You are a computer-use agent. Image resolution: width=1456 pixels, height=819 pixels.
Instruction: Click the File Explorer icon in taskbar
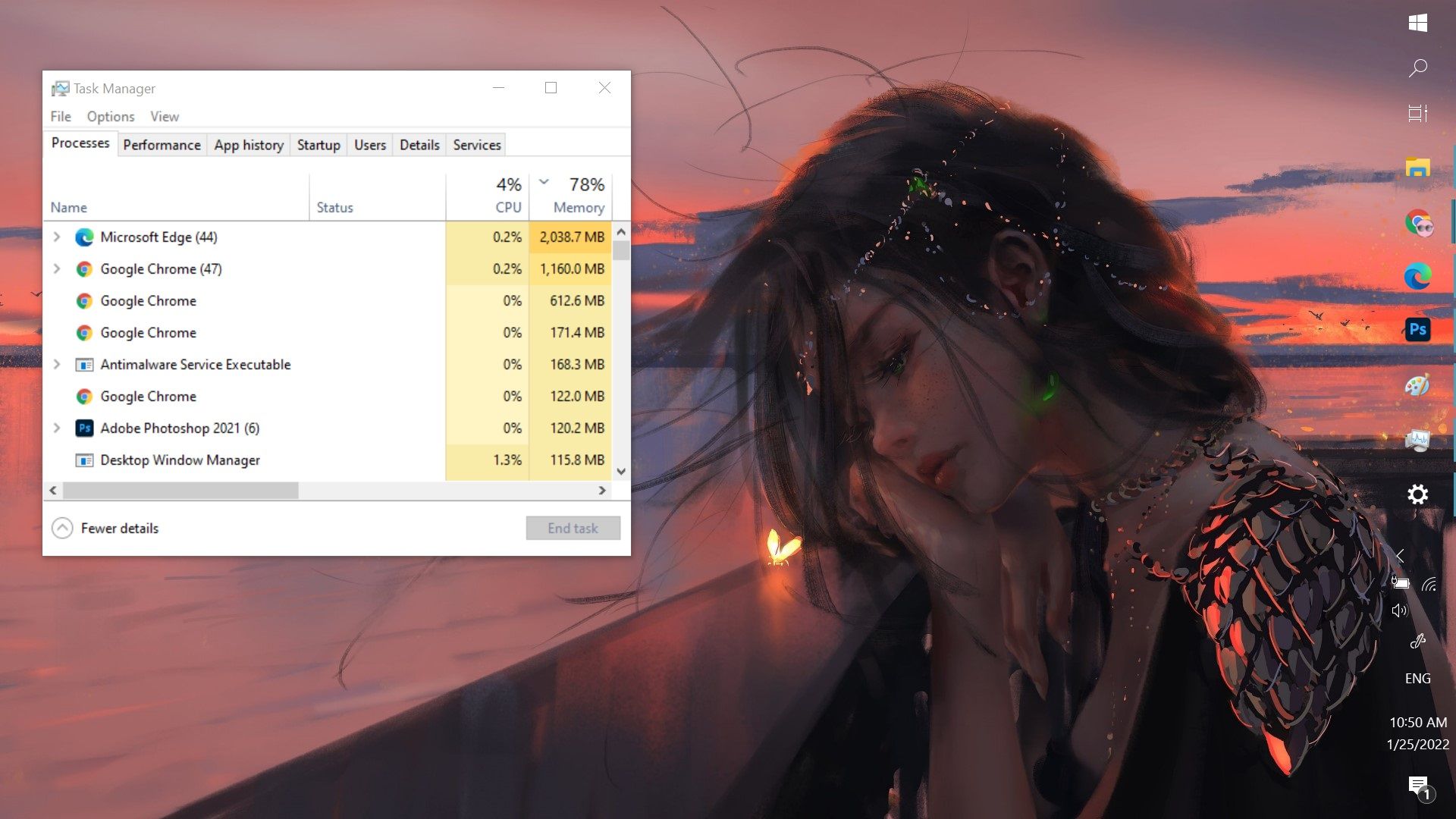pos(1418,168)
